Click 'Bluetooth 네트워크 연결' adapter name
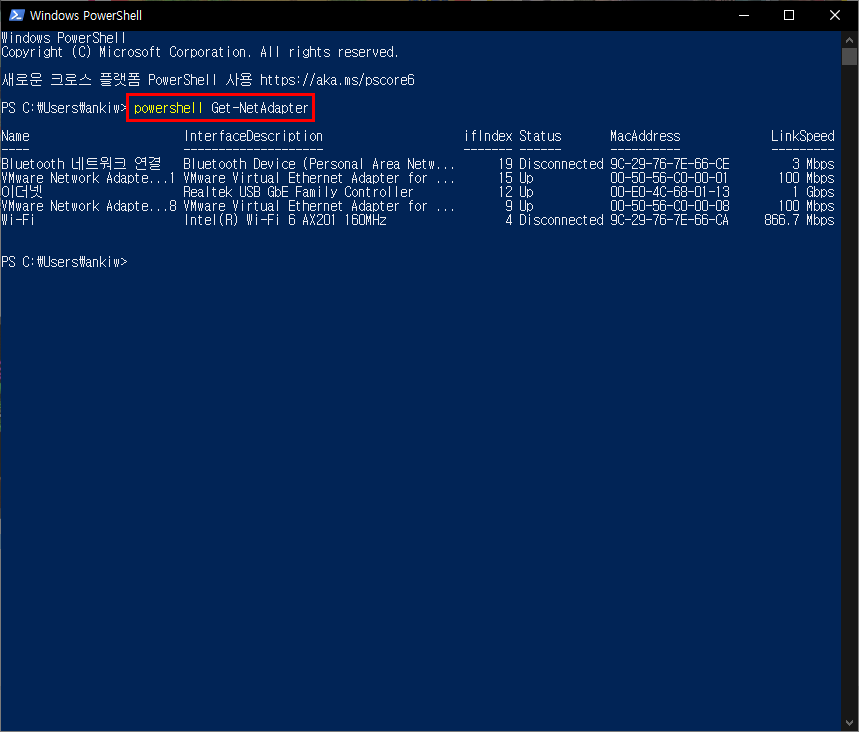 tap(81, 164)
